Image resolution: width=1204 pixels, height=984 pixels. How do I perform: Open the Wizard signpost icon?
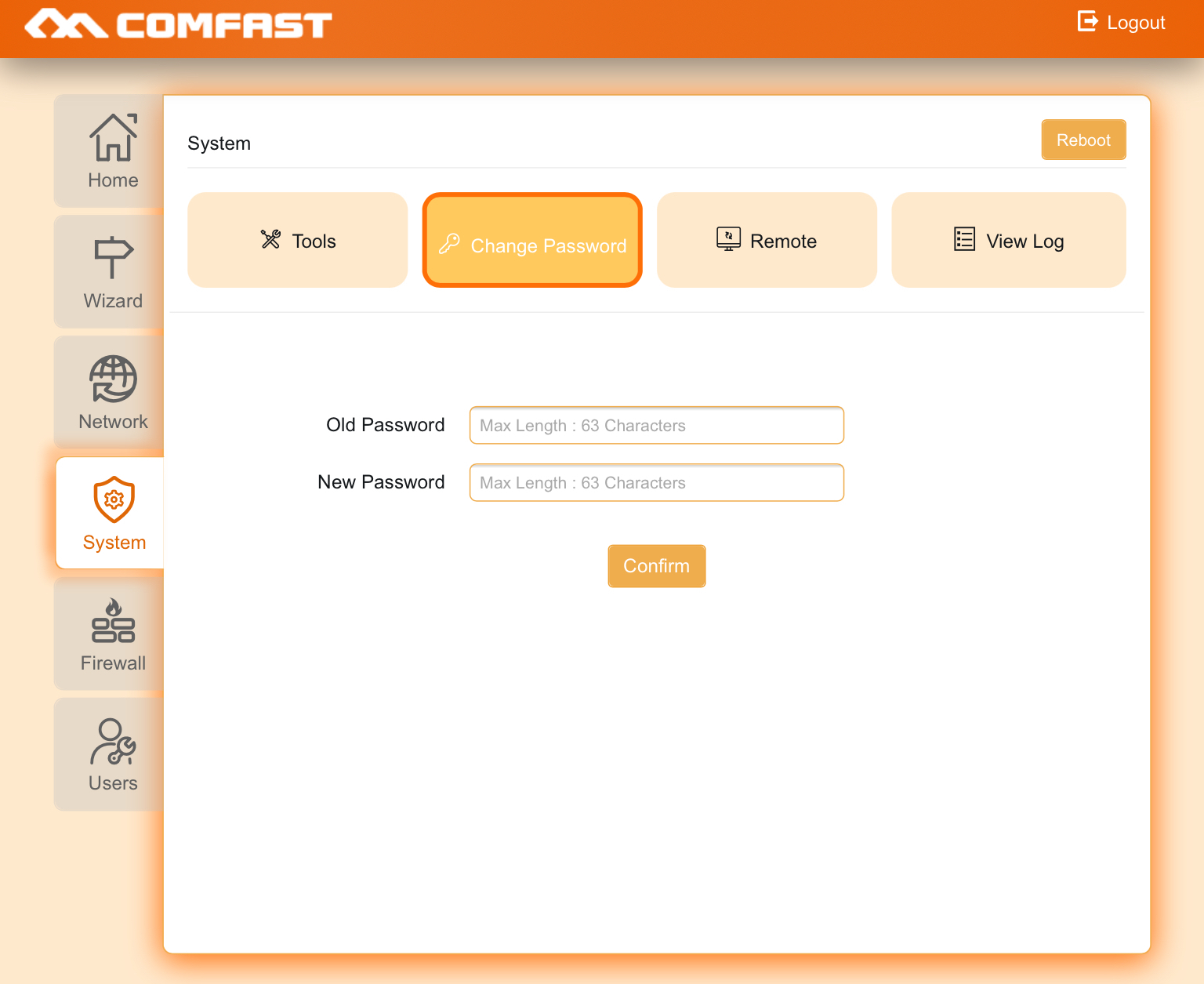[x=114, y=257]
